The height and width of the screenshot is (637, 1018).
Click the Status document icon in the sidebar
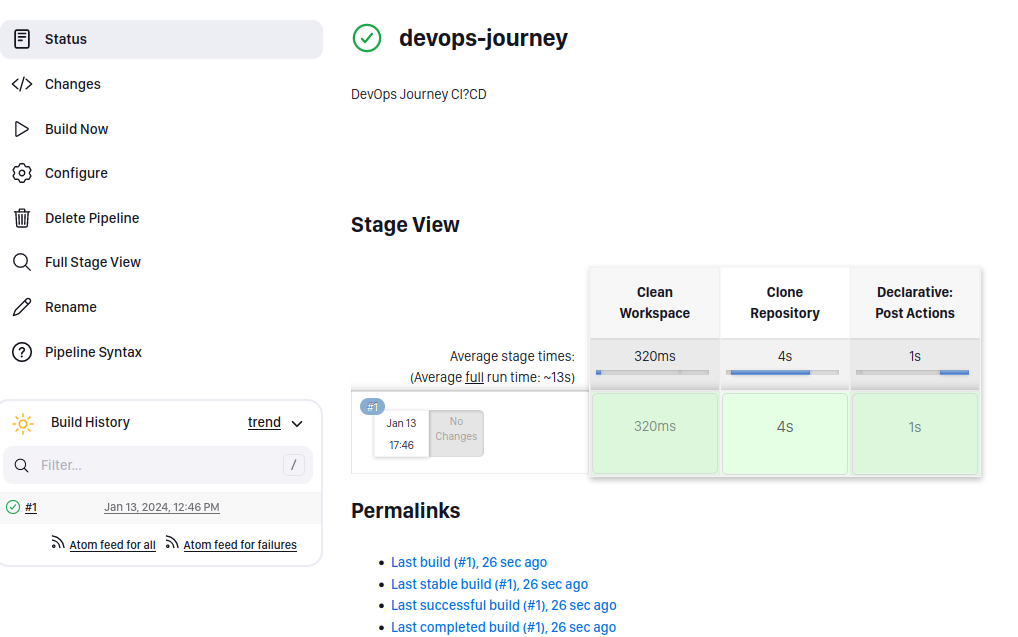click(22, 39)
